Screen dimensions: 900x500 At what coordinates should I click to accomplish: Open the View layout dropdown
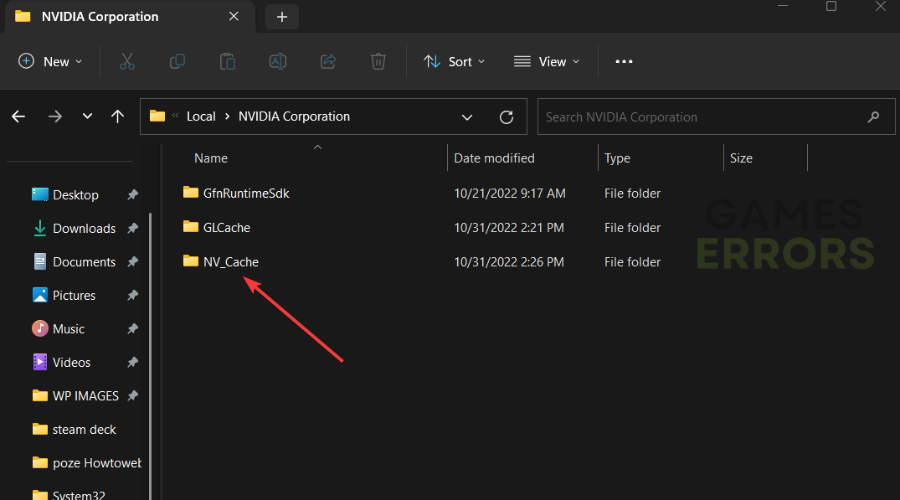pos(546,61)
